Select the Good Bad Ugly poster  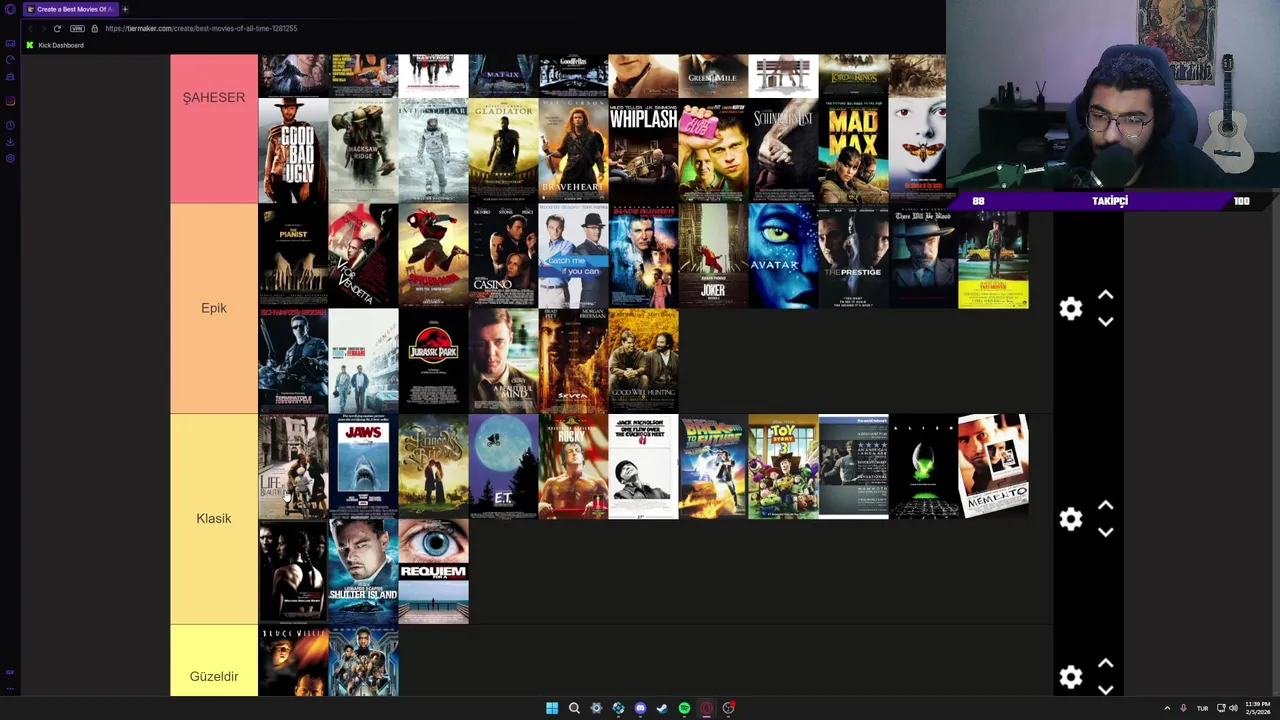click(x=293, y=150)
